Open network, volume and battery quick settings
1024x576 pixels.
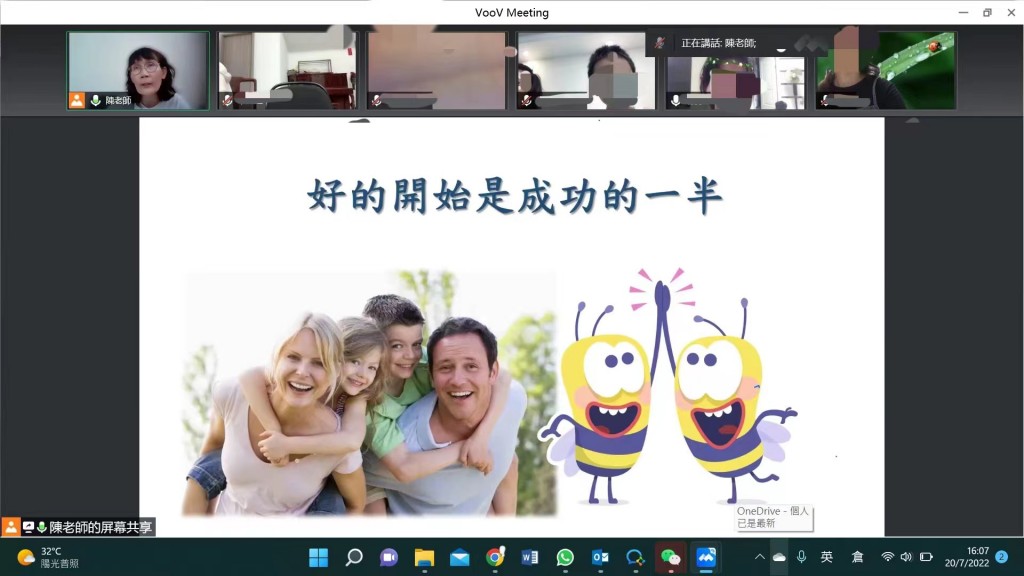[906, 557]
